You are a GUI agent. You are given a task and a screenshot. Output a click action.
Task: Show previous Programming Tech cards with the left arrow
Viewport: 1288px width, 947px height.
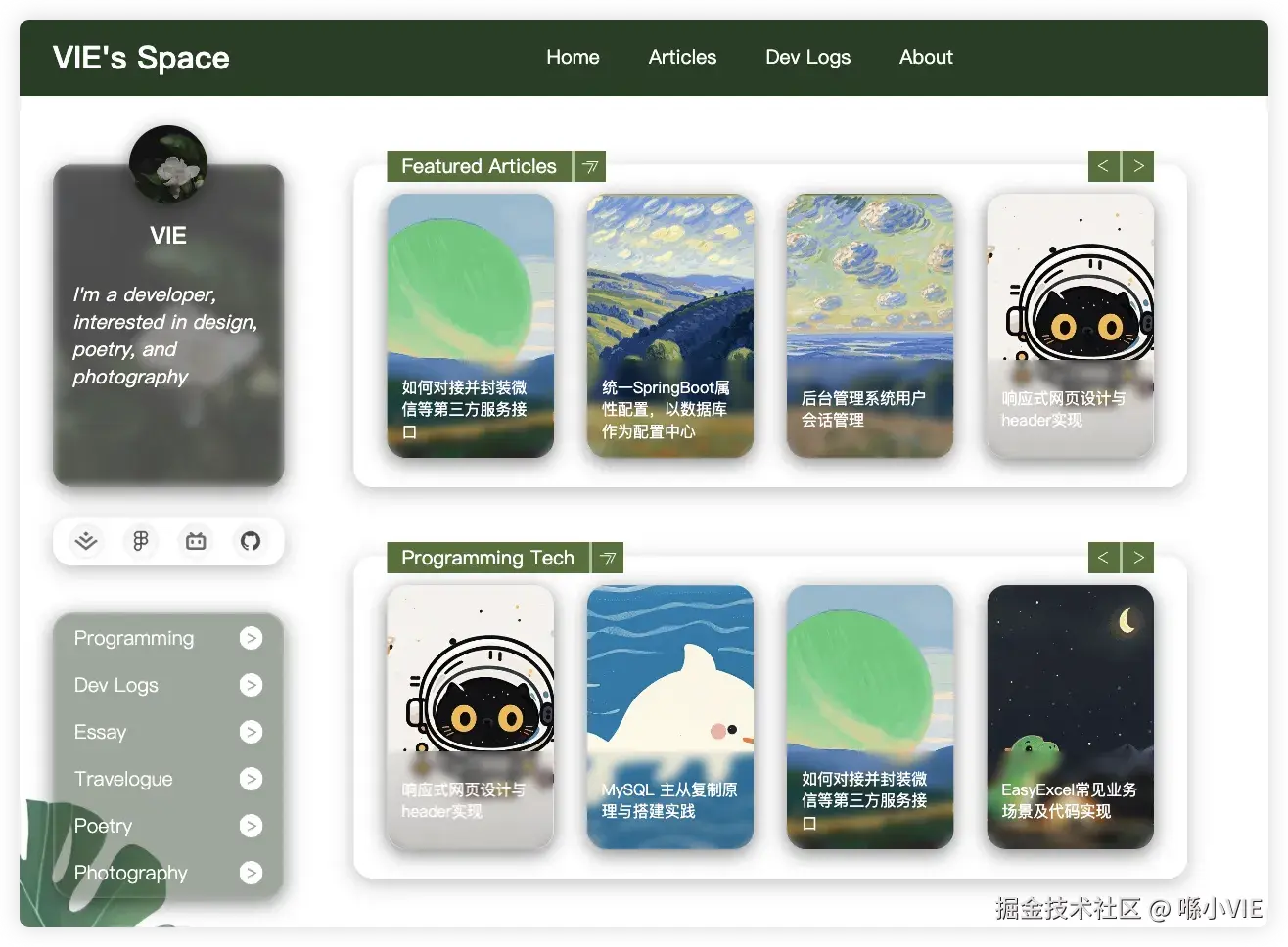(1104, 558)
